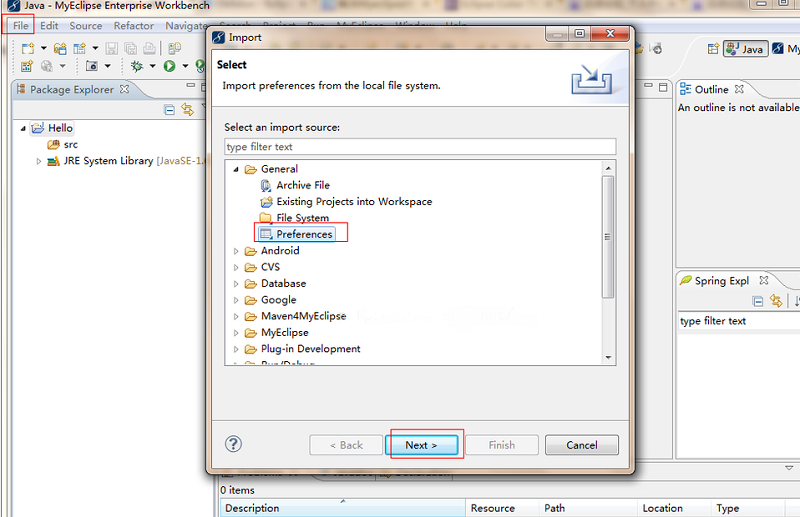Switch to the Java perspective
Viewport: 800px width, 517px height.
(x=745, y=49)
